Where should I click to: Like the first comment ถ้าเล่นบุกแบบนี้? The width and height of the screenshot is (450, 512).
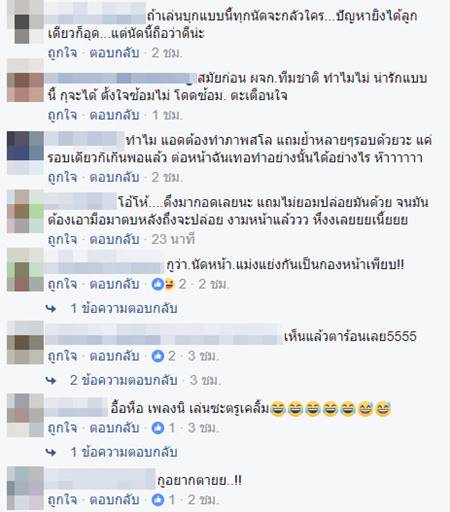click(62, 53)
